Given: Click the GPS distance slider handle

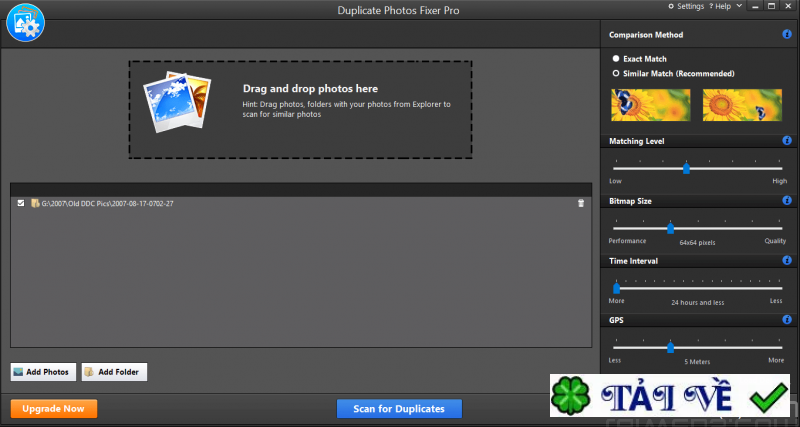Looking at the screenshot, I should 670,347.
